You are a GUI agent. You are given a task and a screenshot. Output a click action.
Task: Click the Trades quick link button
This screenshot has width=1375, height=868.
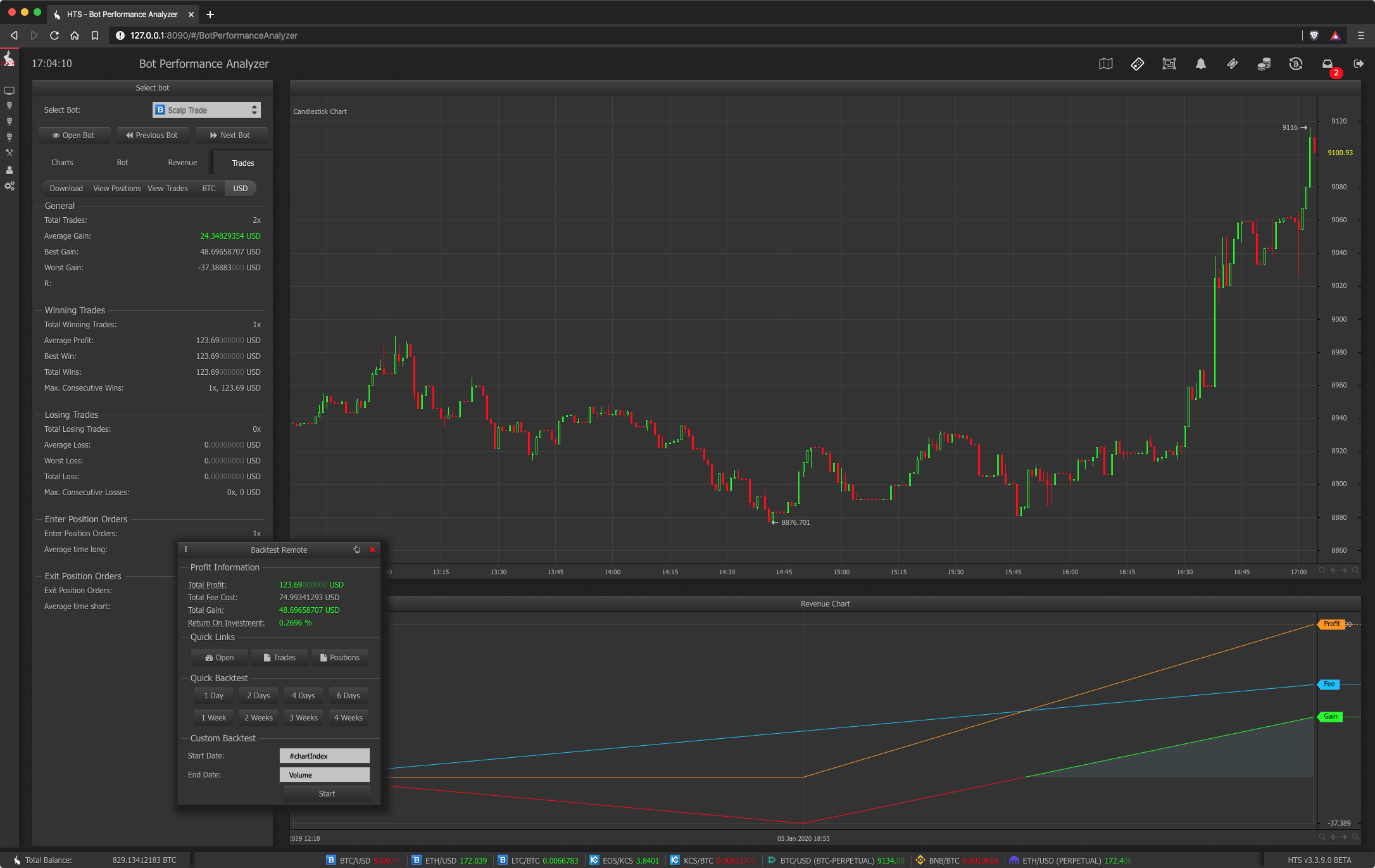tap(280, 658)
